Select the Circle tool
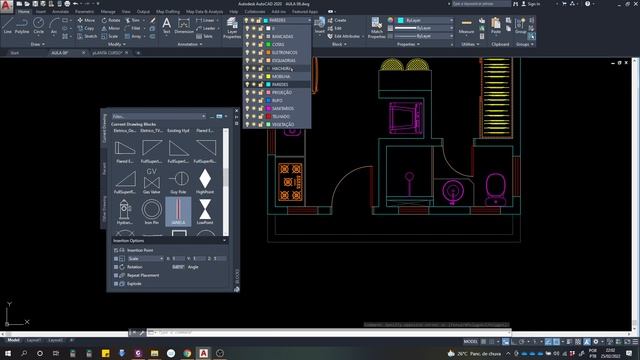Image resolution: width=640 pixels, height=360 pixels. pos(38,25)
